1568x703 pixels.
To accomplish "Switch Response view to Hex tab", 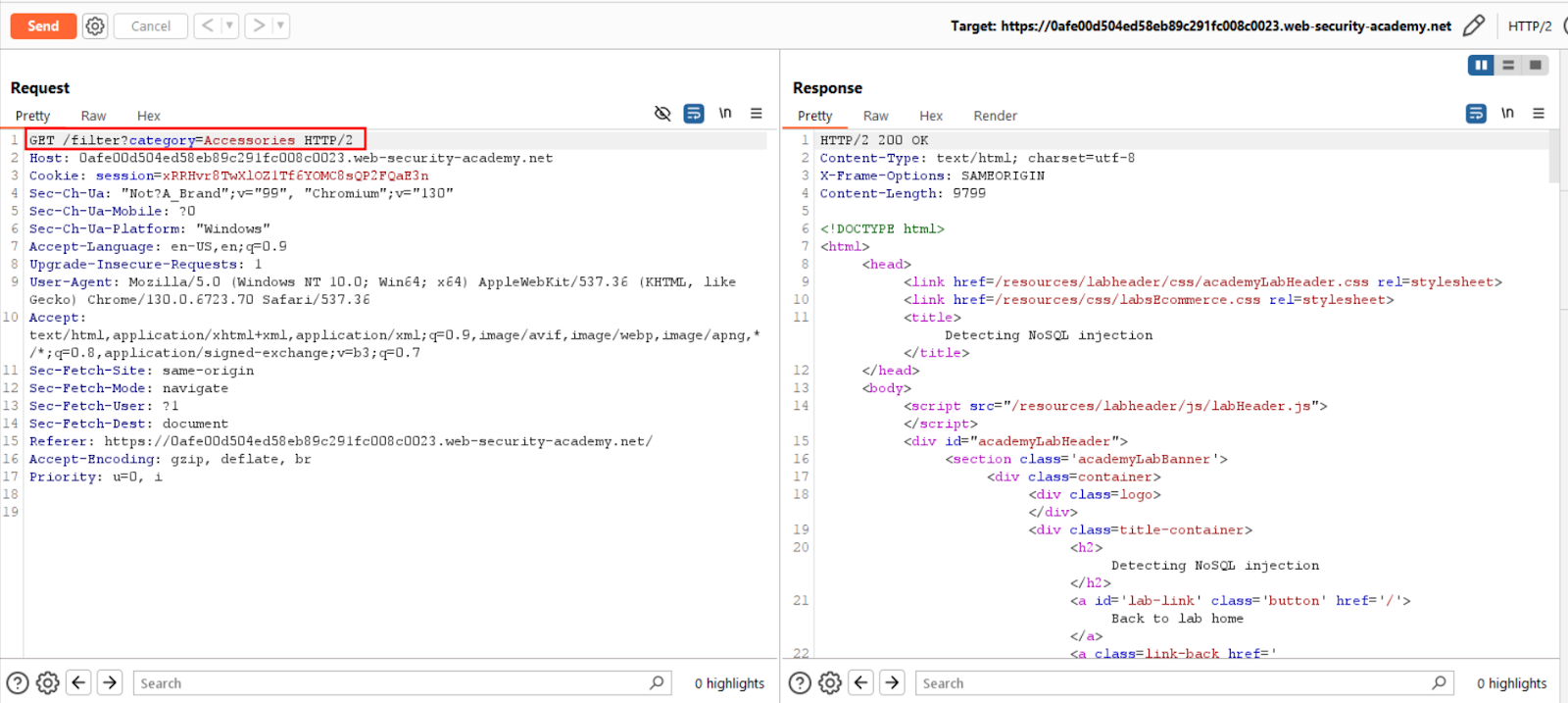I will point(931,116).
